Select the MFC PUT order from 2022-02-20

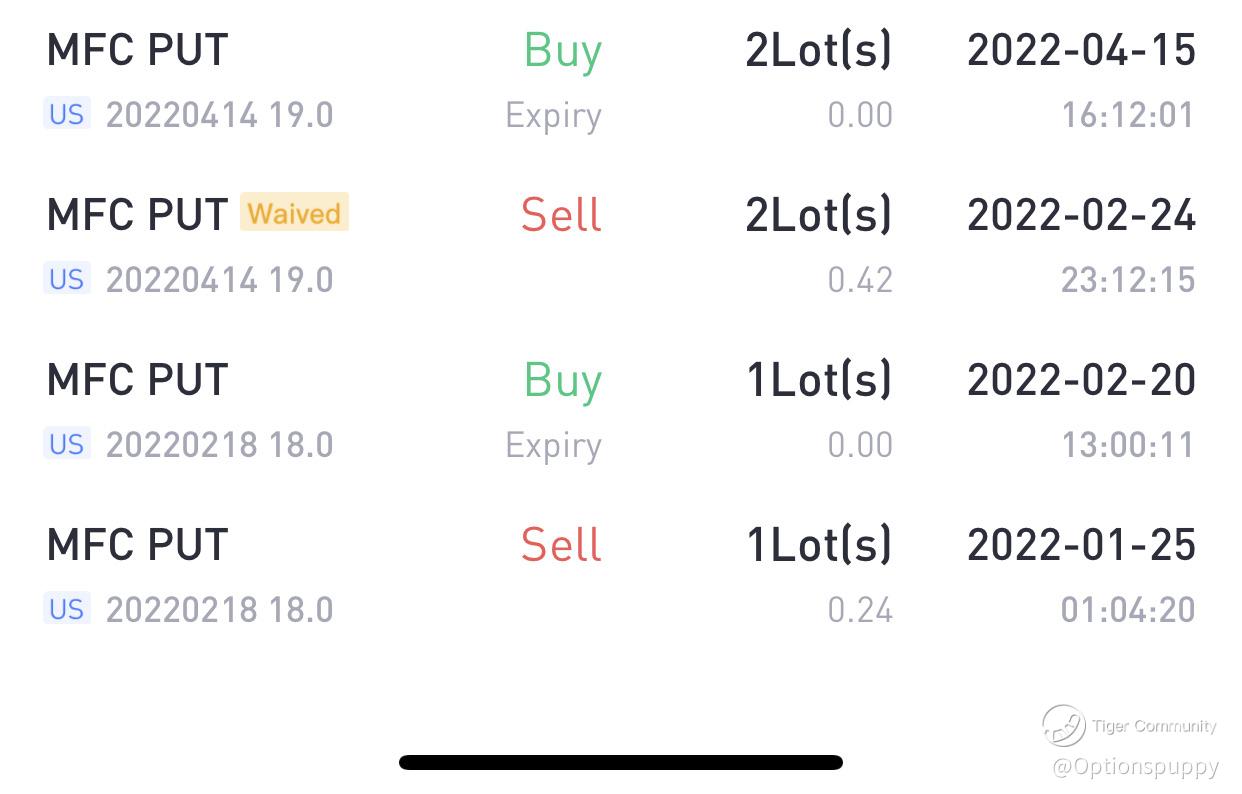coord(138,380)
